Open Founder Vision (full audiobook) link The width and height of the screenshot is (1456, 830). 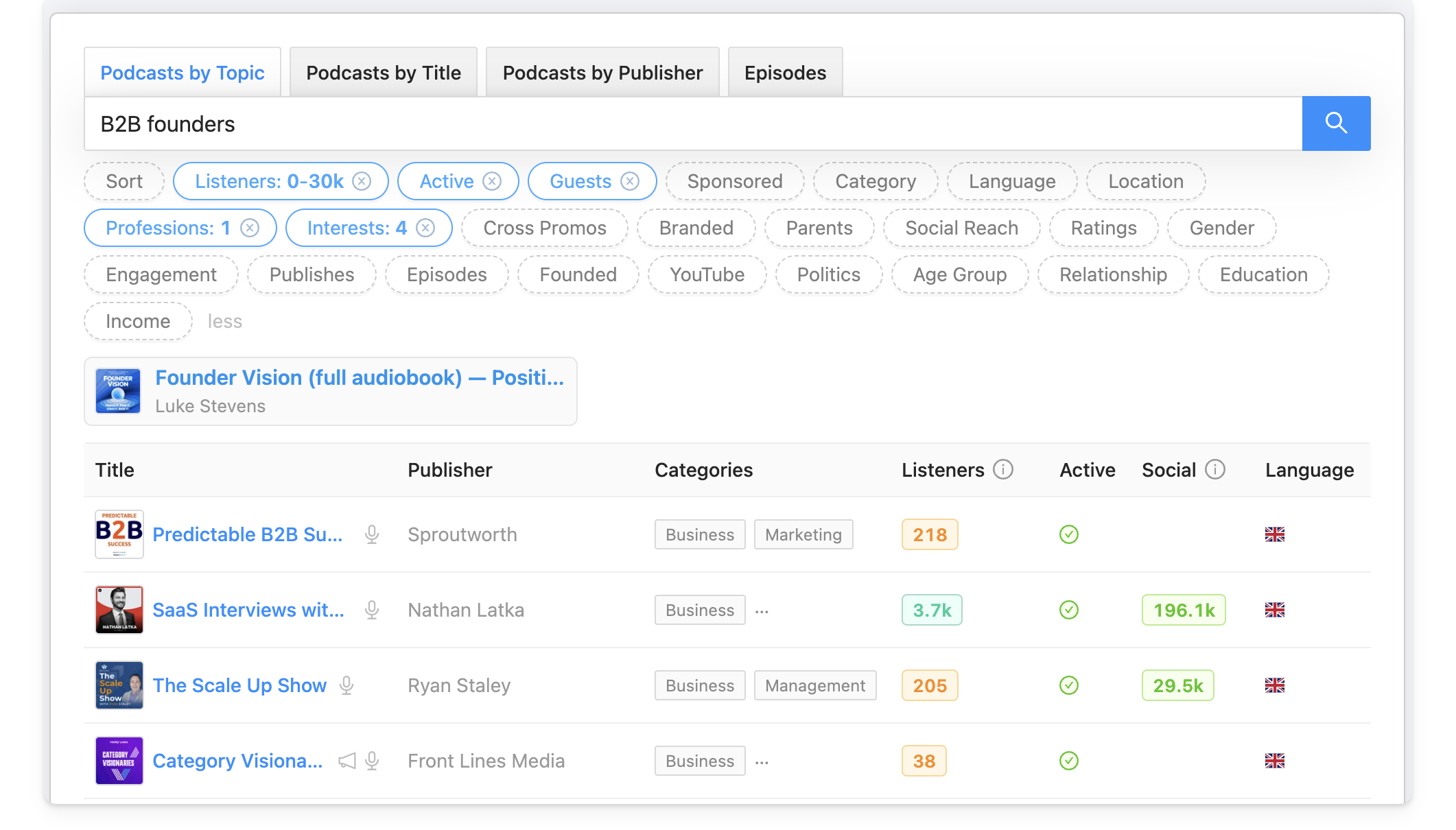[x=360, y=377]
